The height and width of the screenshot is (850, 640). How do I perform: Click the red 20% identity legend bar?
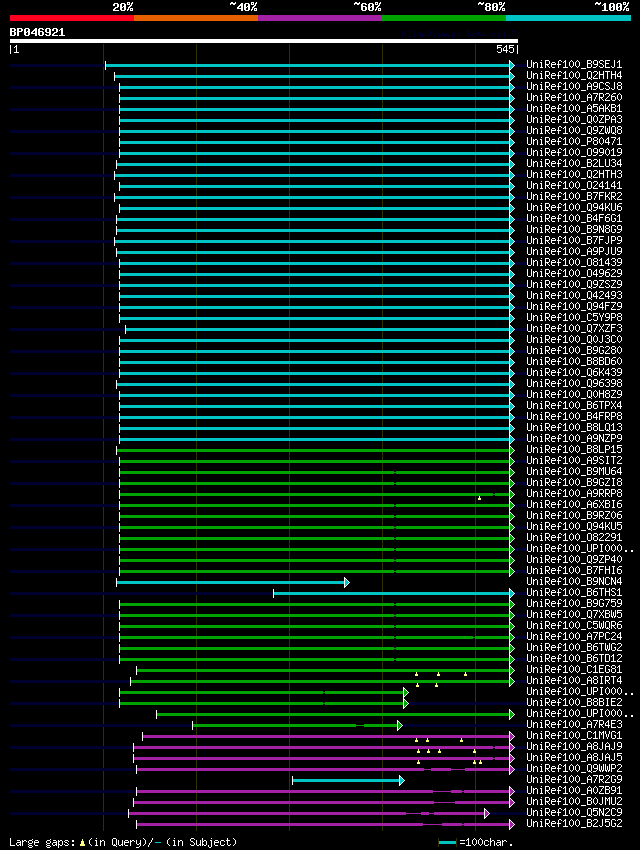pyautogui.click(x=72, y=18)
